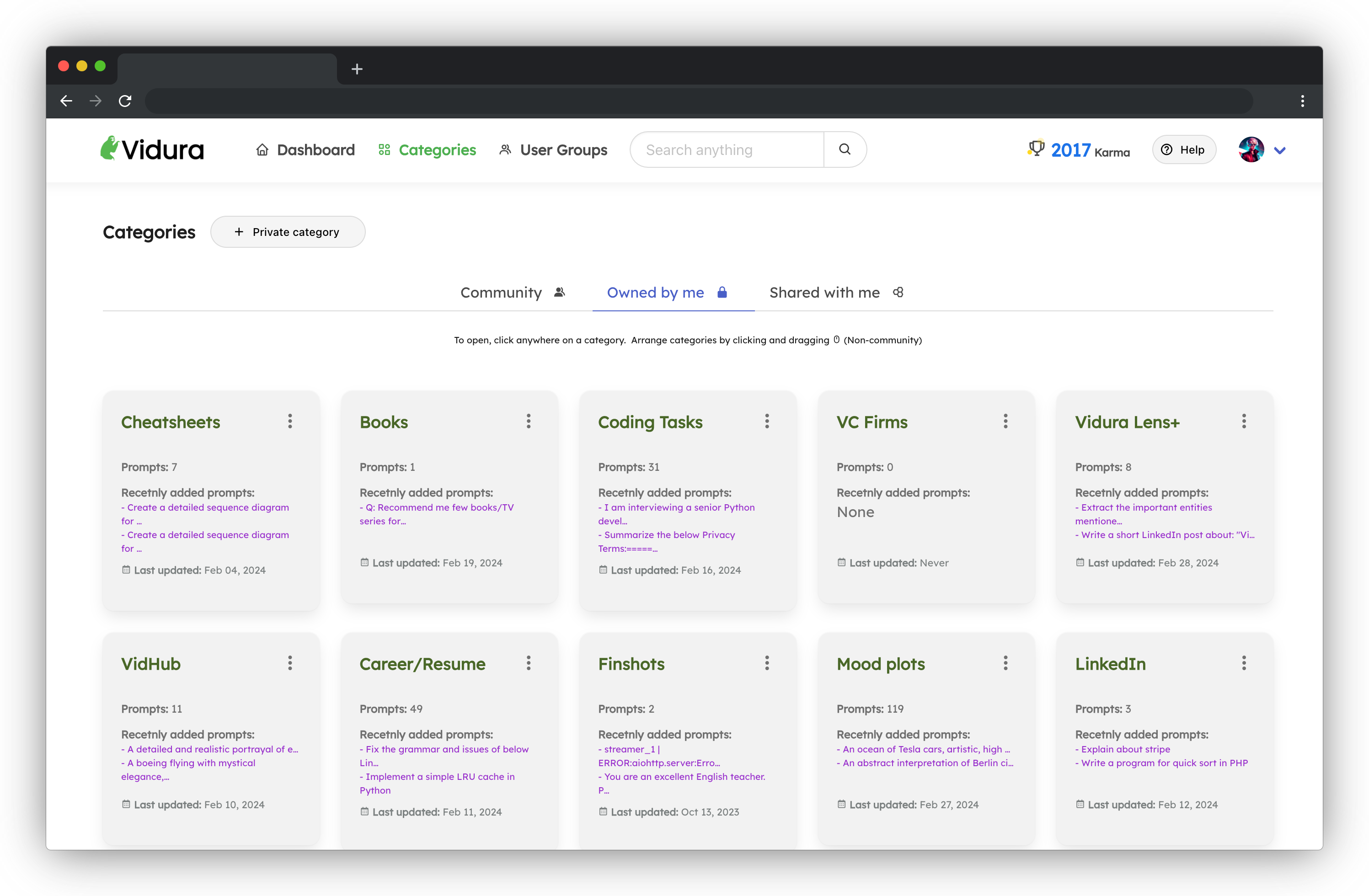This screenshot has width=1369, height=896.
Task: Open the Mood plots card options menu
Action: (1005, 663)
